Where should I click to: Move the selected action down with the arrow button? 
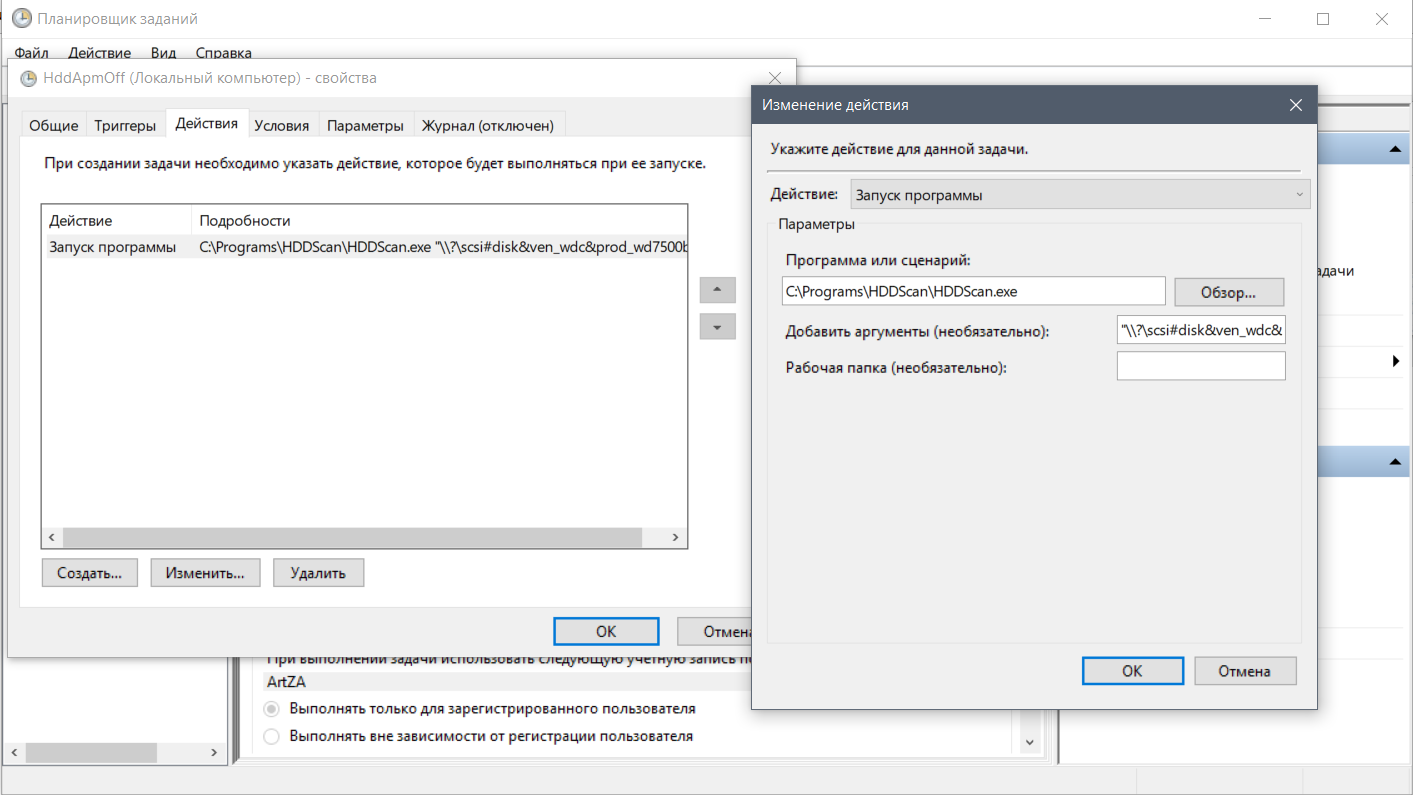point(718,327)
